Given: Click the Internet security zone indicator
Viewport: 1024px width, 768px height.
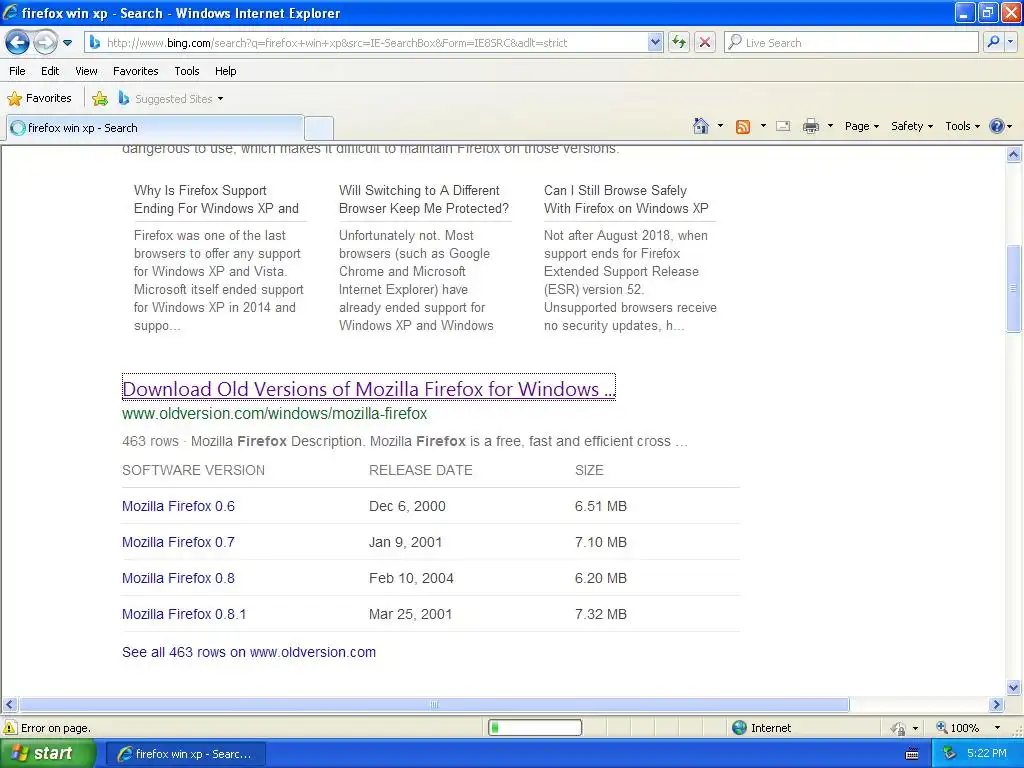Looking at the screenshot, I should 761,728.
